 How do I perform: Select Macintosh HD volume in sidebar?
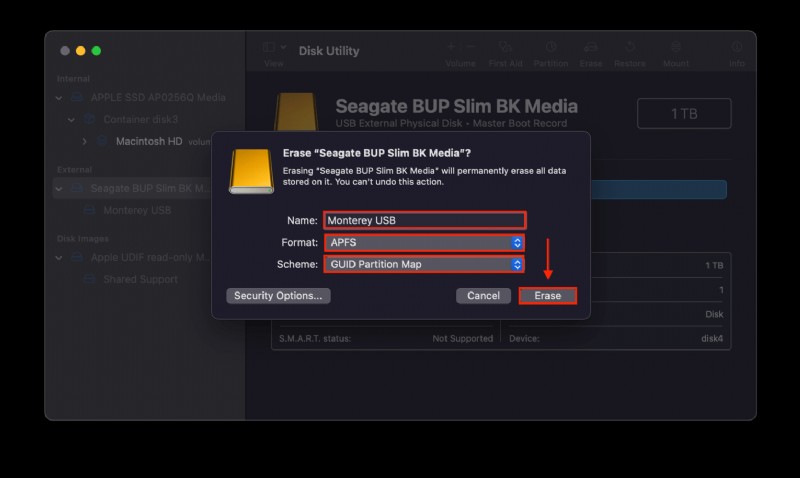coord(149,141)
